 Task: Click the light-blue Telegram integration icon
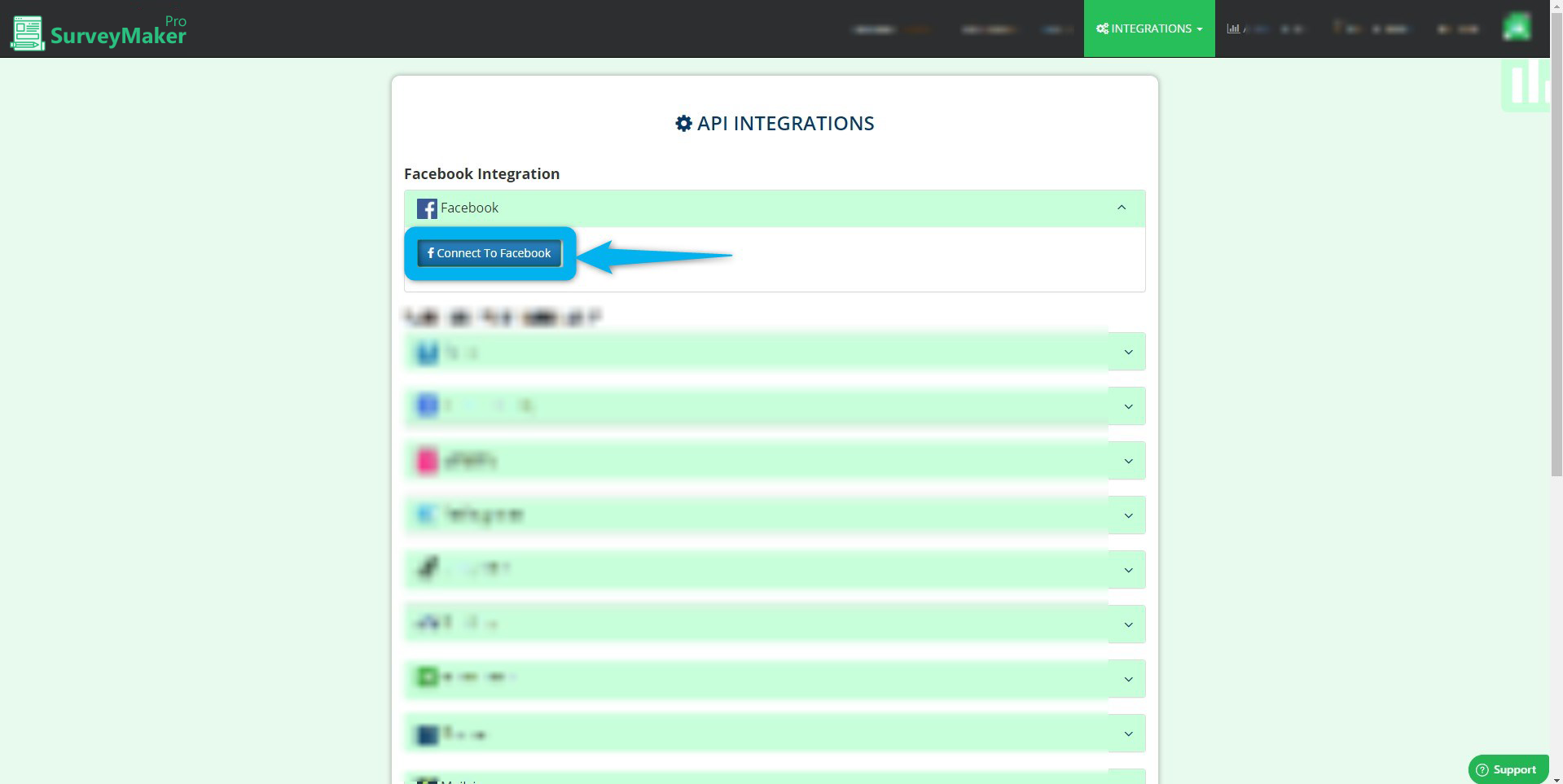point(427,515)
